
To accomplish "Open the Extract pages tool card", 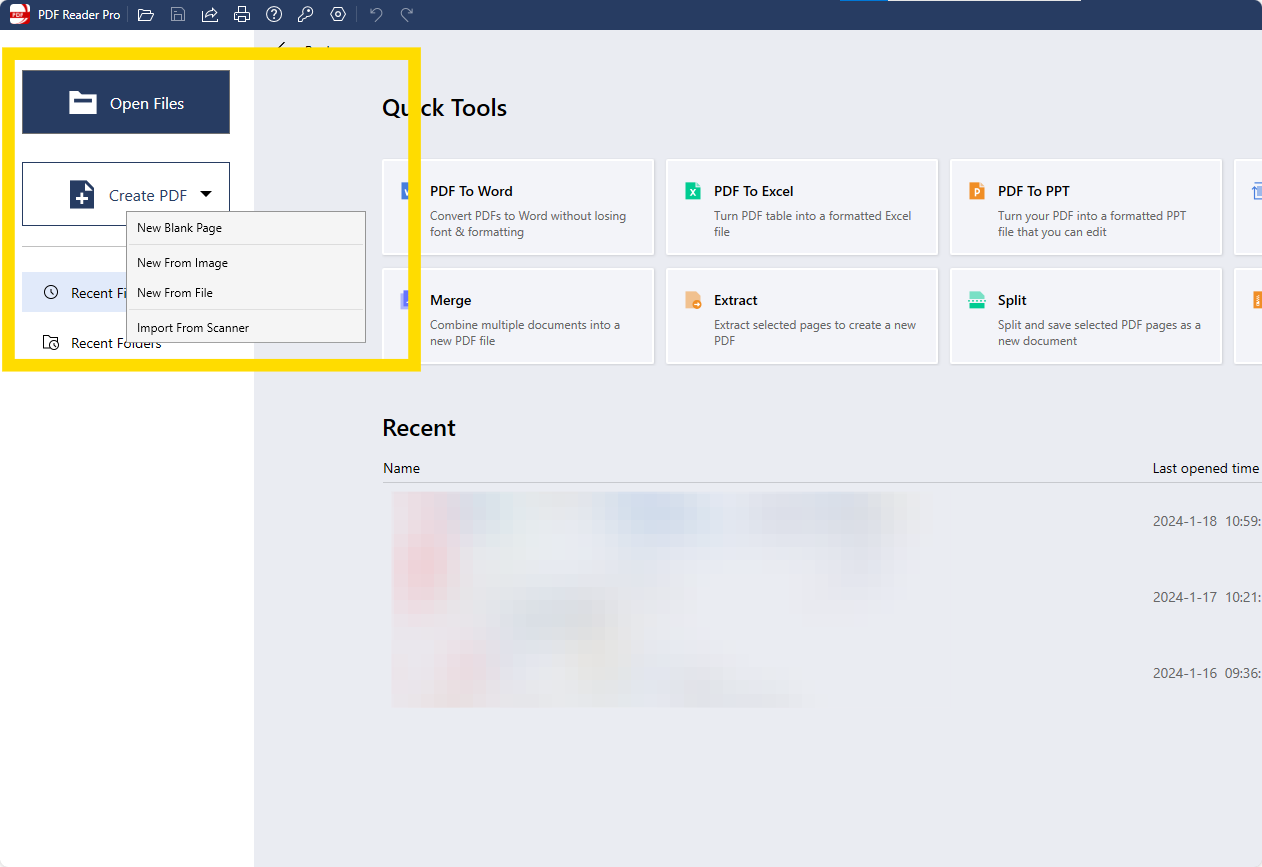I will pyautogui.click(x=801, y=316).
